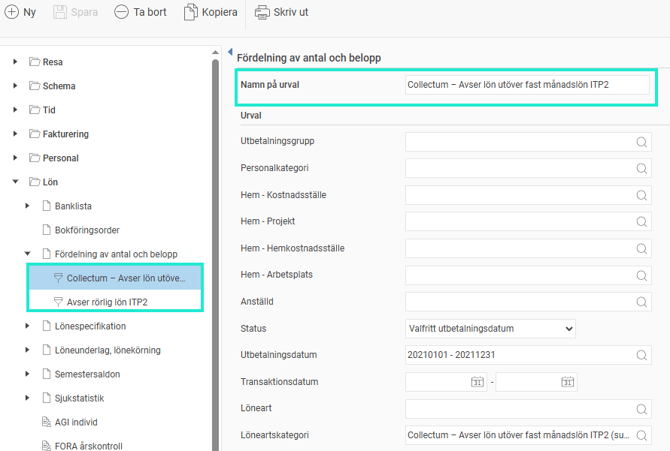Open Bokföringsorder in the tree
The height and width of the screenshot is (451, 670).
(87, 230)
